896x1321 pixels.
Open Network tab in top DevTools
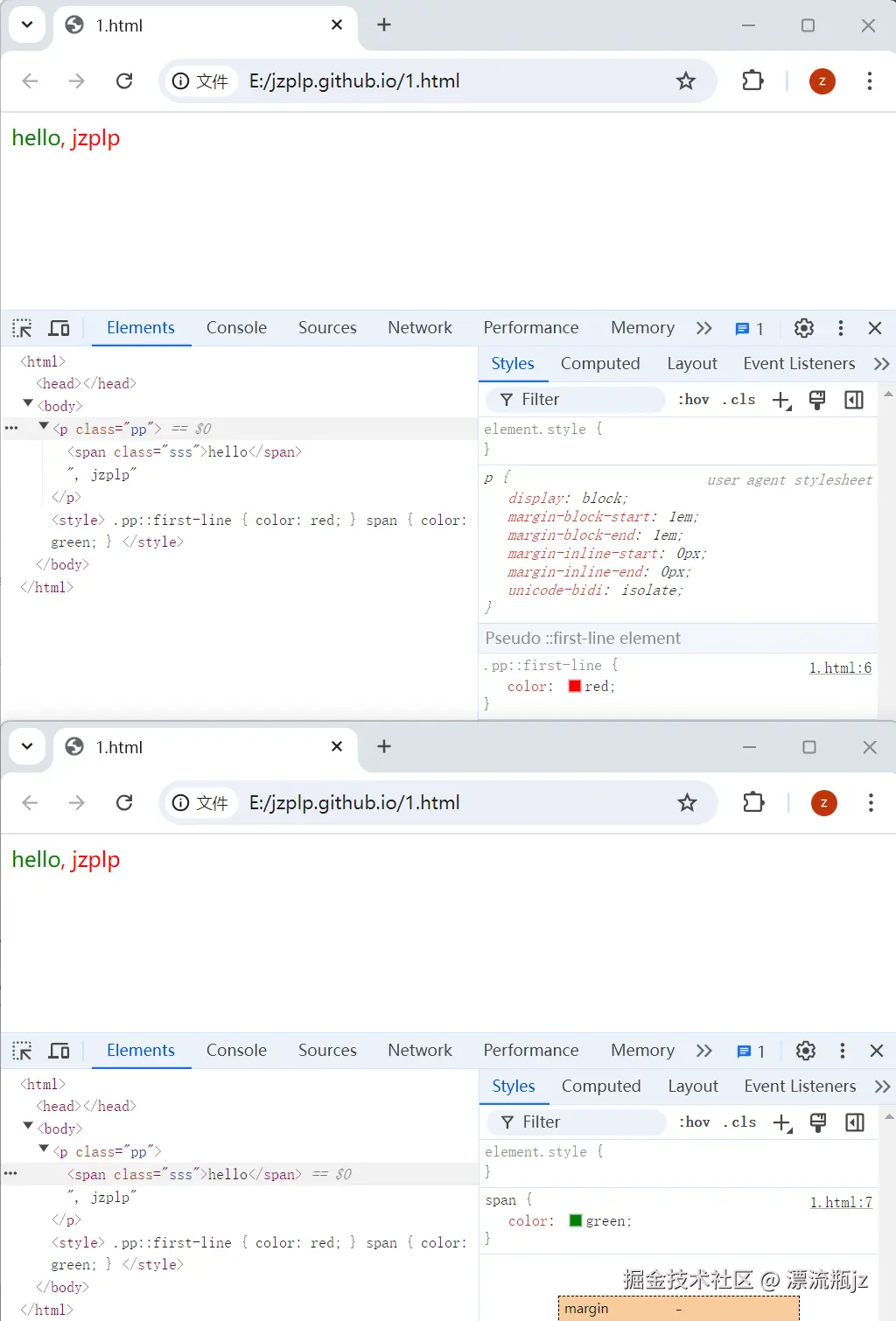(420, 328)
